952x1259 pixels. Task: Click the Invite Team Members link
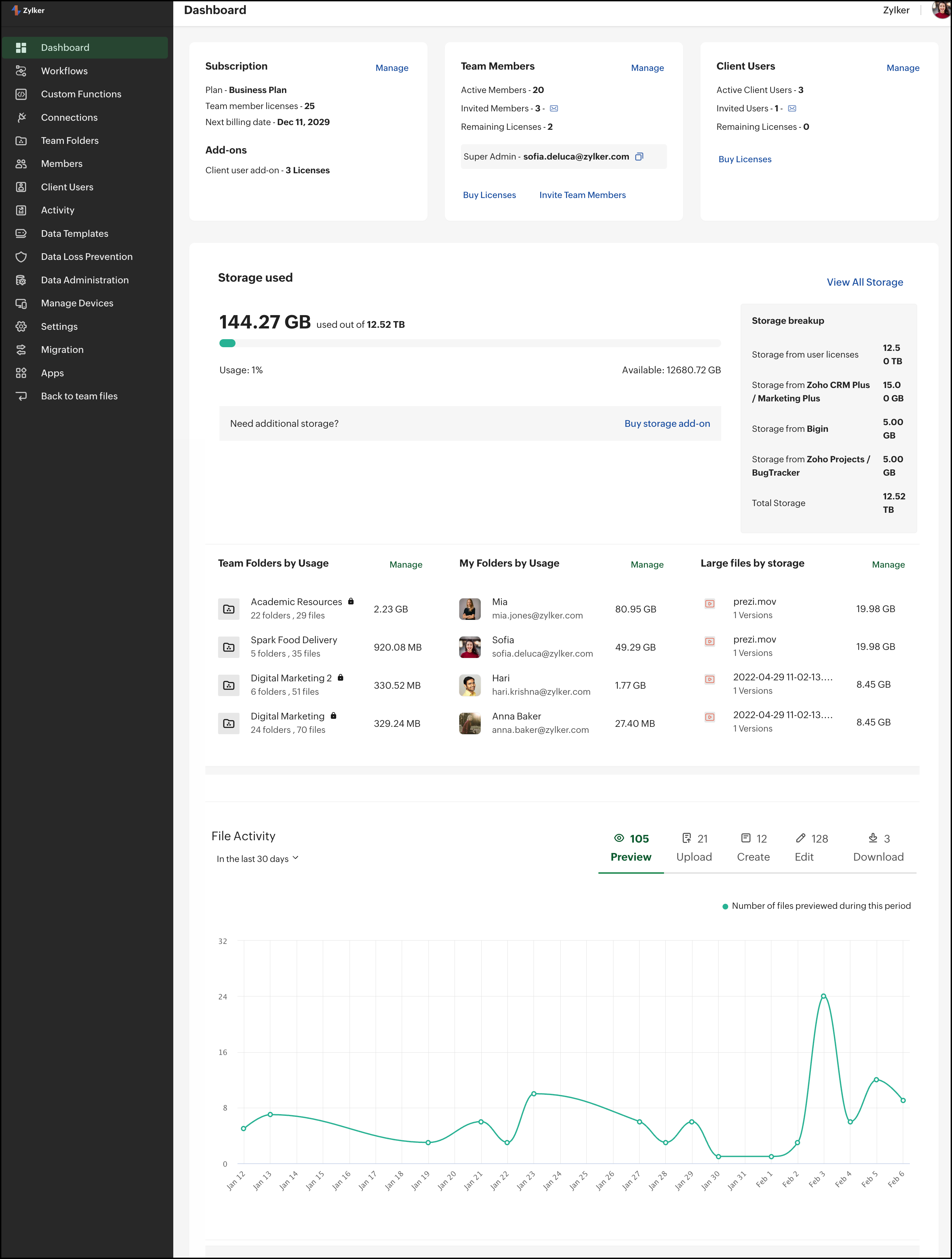click(x=582, y=195)
